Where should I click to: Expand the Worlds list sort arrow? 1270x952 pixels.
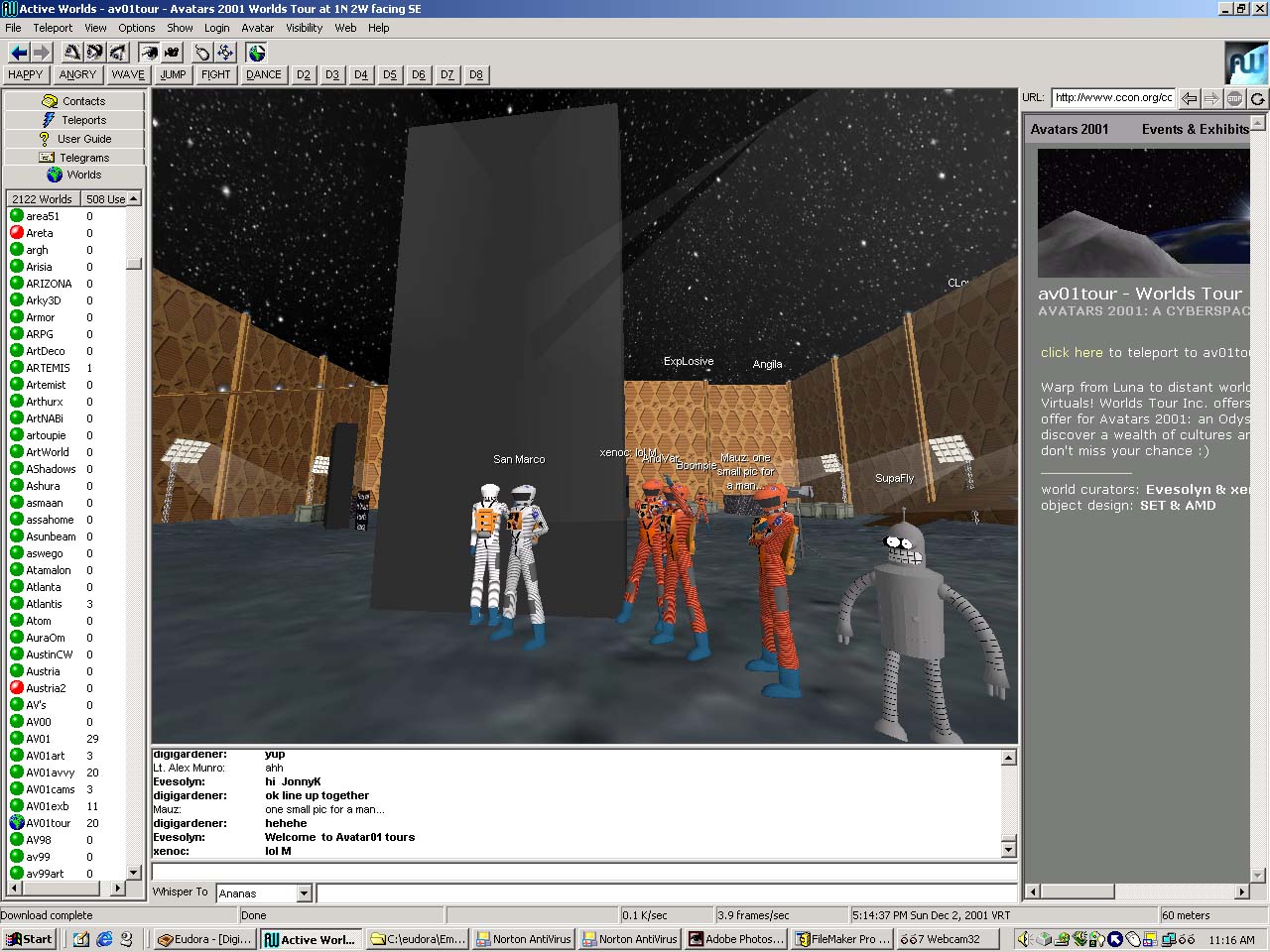pyautogui.click(x=133, y=198)
